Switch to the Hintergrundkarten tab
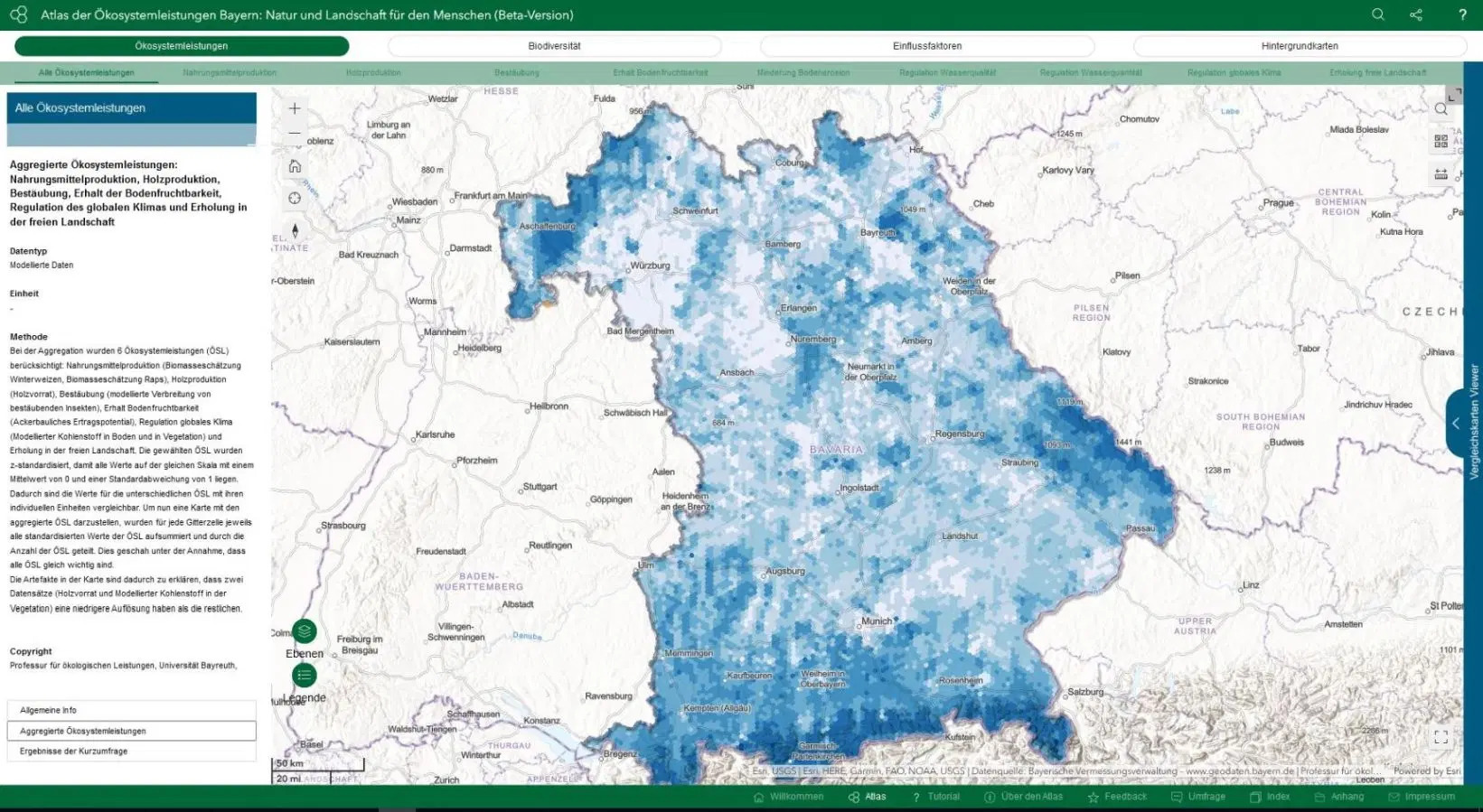The height and width of the screenshot is (812, 1483). [1300, 46]
